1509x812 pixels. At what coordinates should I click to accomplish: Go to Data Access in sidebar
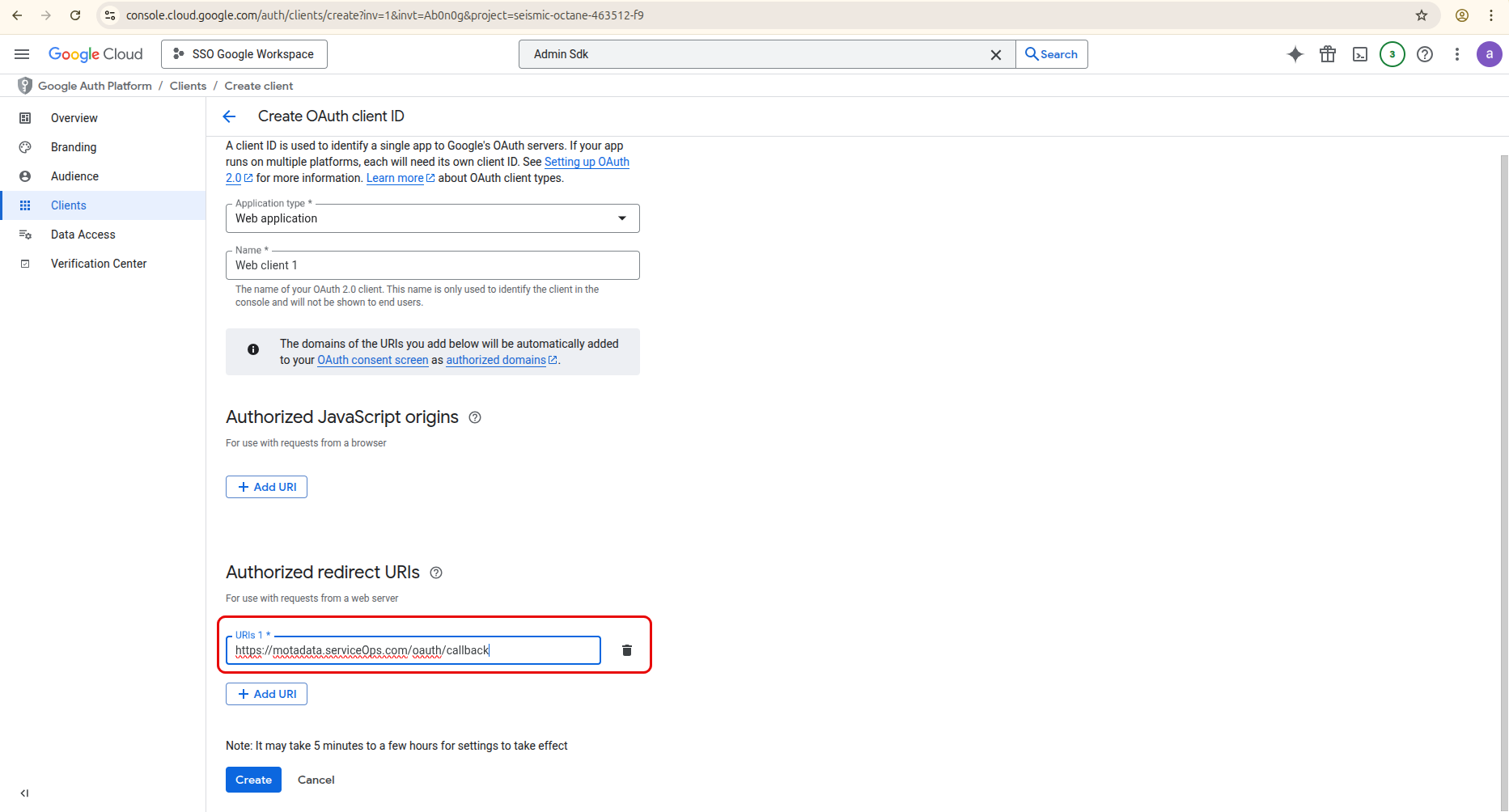83,235
